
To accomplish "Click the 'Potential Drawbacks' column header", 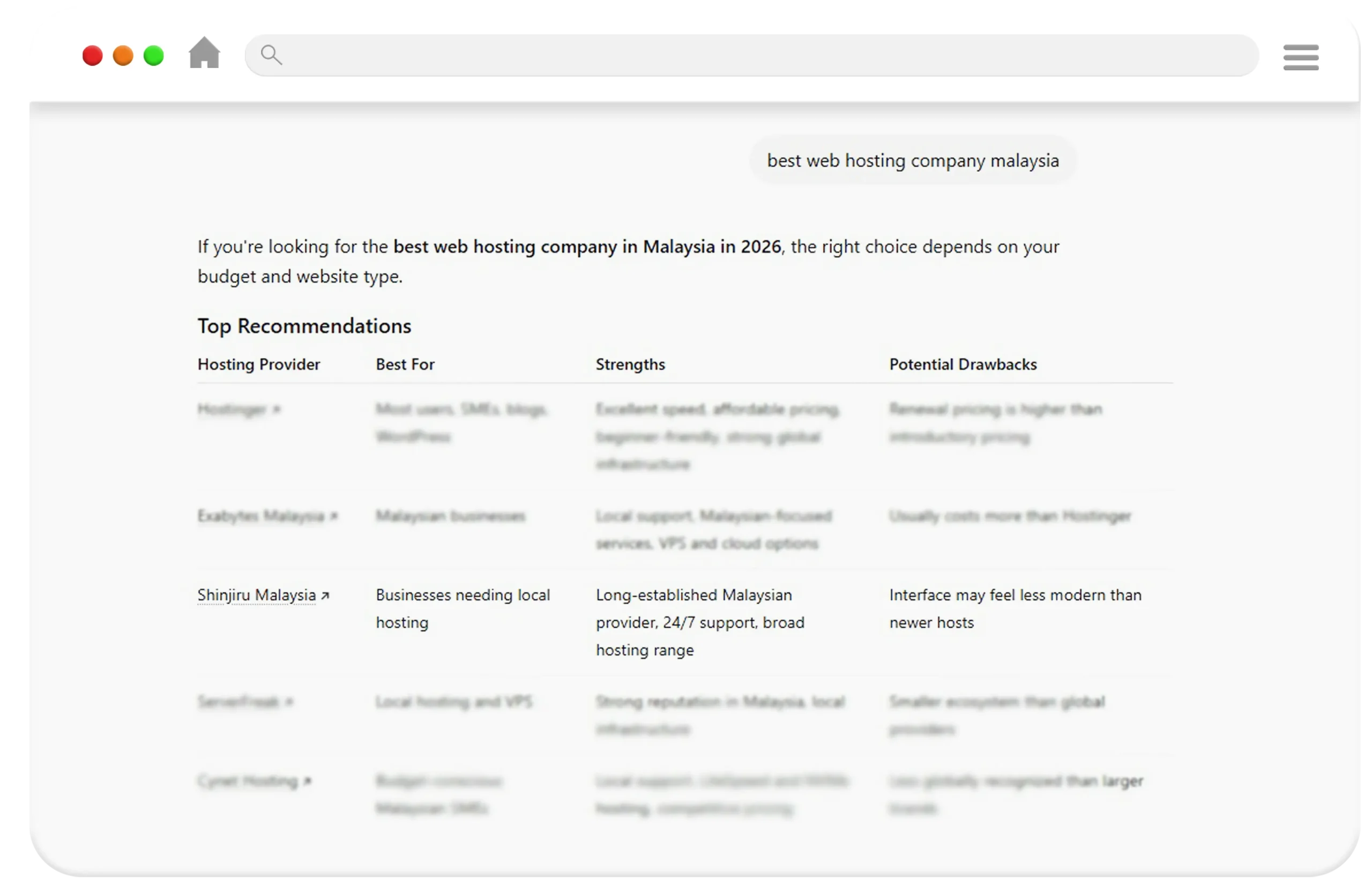I will [963, 365].
